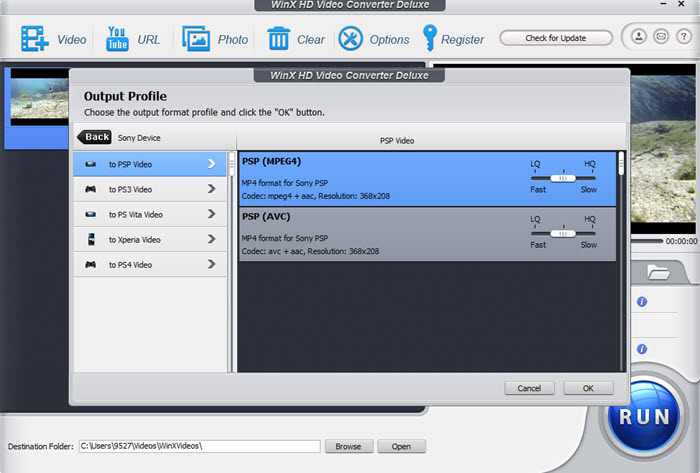Click HQ label on PSP (MPEG4) row
Viewport: 700px width, 473px height.
[x=590, y=164]
